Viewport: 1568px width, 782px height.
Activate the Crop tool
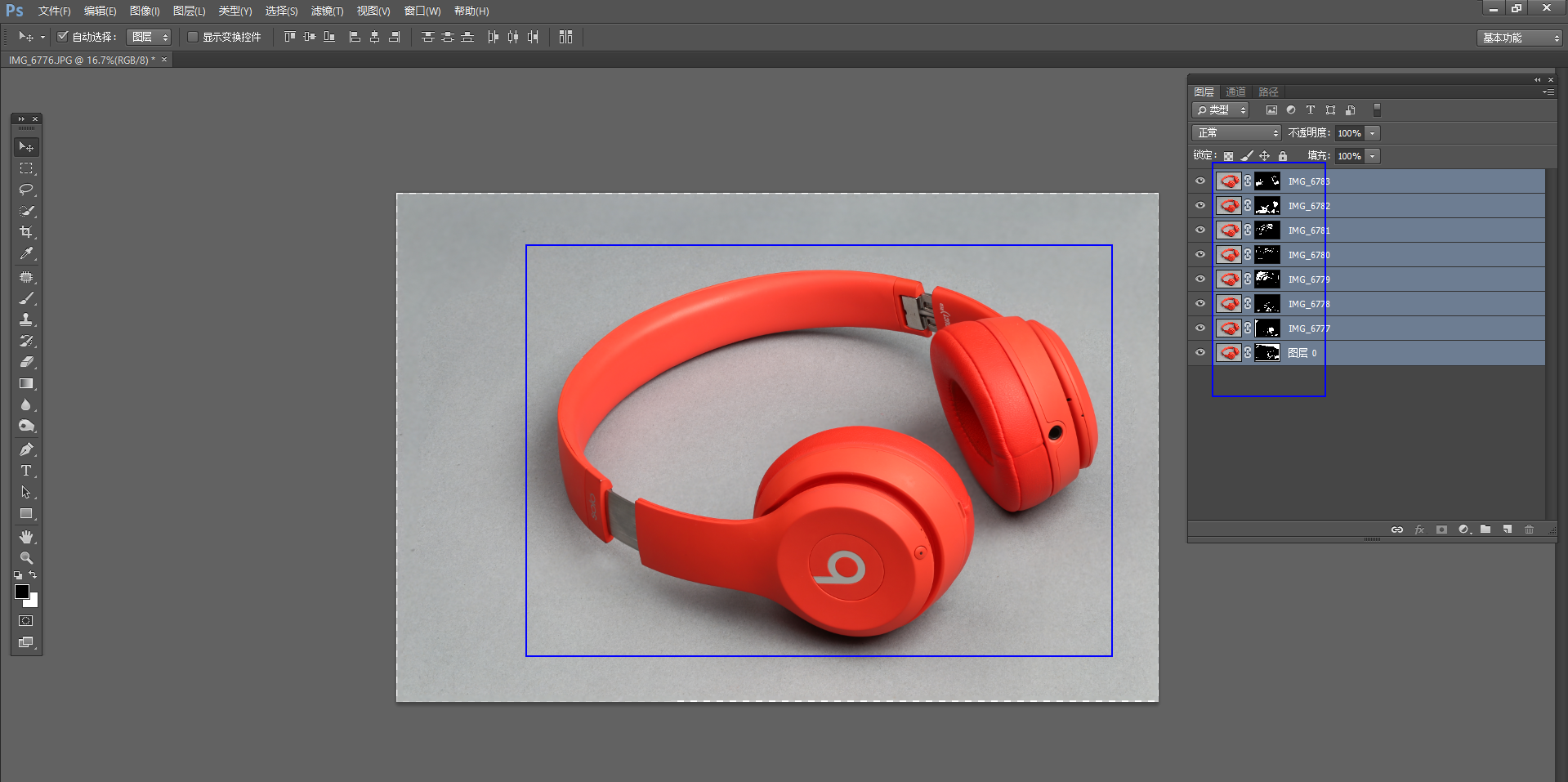click(x=26, y=232)
